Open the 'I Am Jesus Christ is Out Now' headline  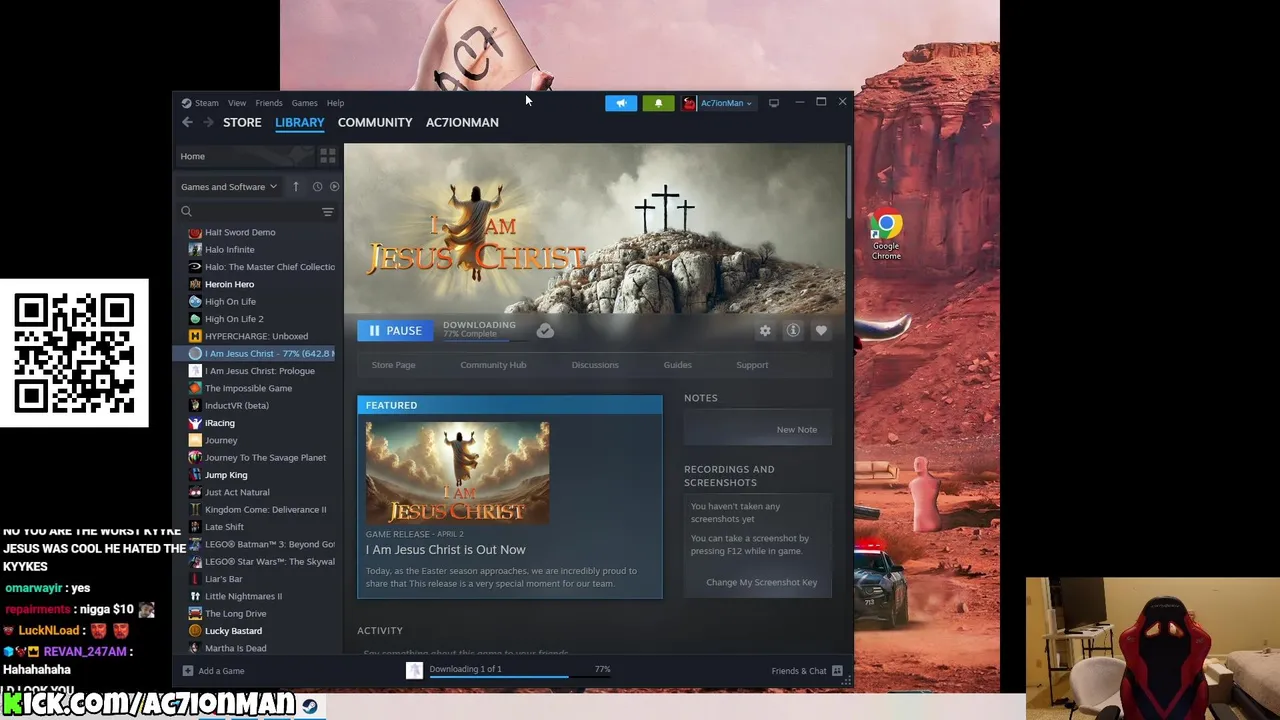tap(445, 550)
